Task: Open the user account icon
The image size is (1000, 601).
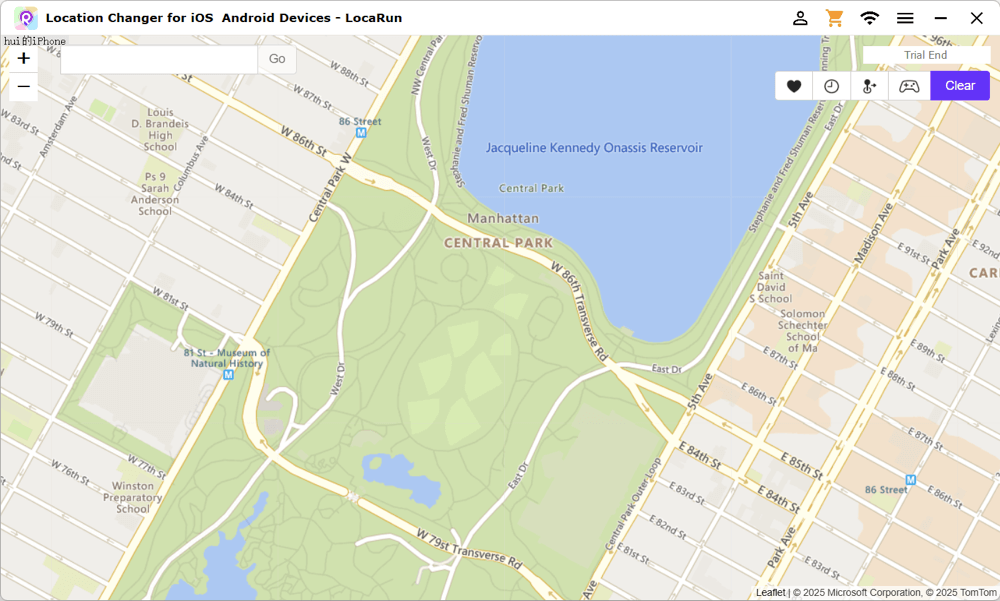Action: pos(800,18)
